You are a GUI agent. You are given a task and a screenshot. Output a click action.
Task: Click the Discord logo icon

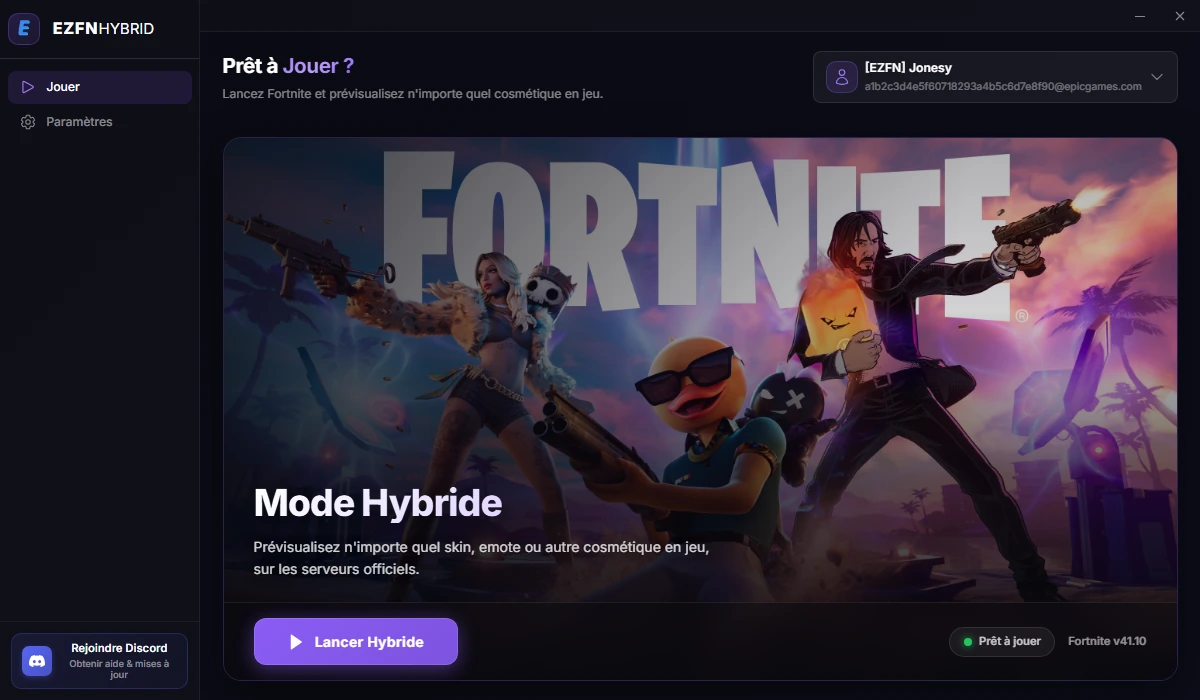(37, 661)
